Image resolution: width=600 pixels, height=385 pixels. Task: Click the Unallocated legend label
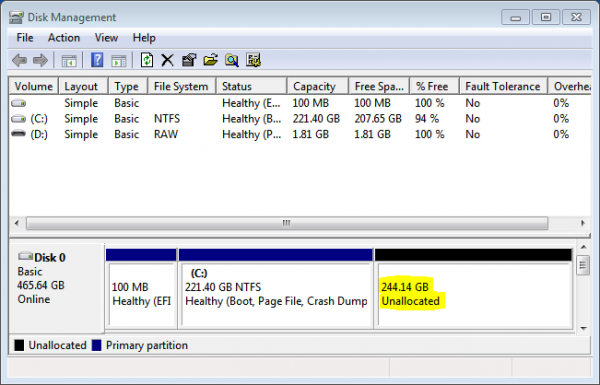point(57,345)
